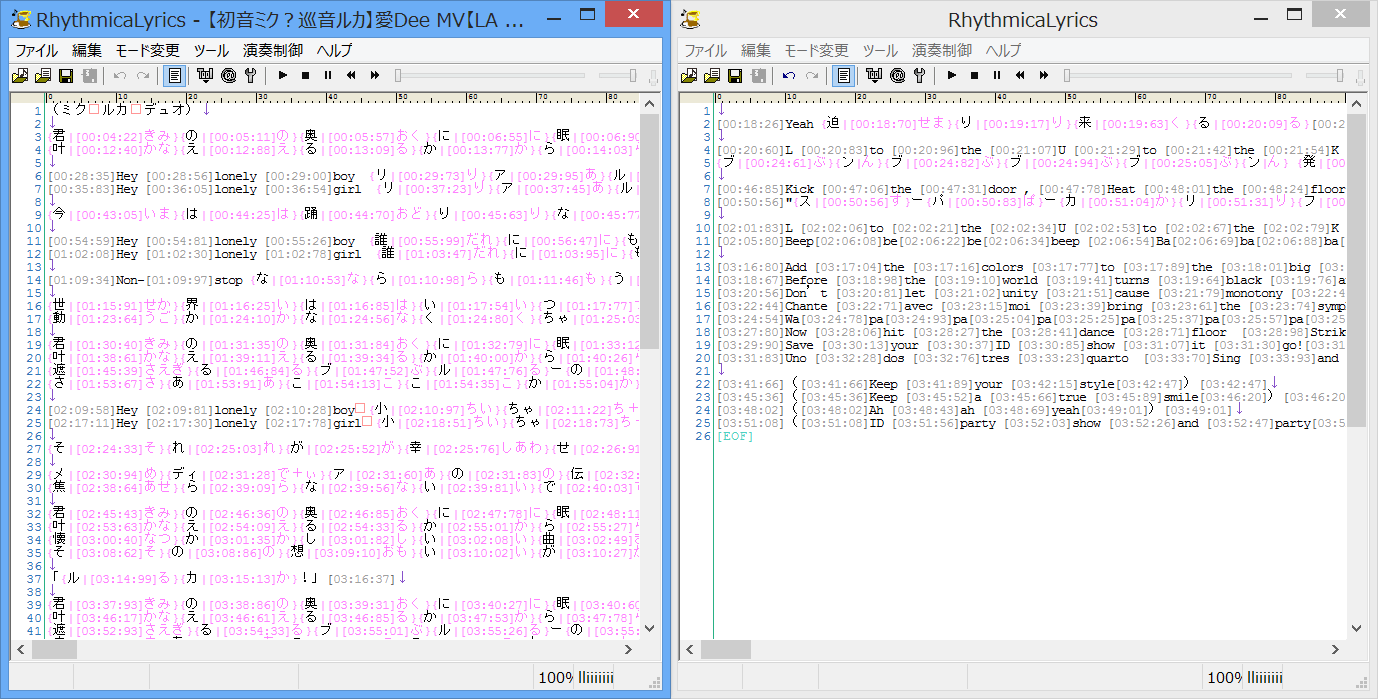Fast-forward playback in left window
The width and height of the screenshot is (1378, 699).
(375, 75)
